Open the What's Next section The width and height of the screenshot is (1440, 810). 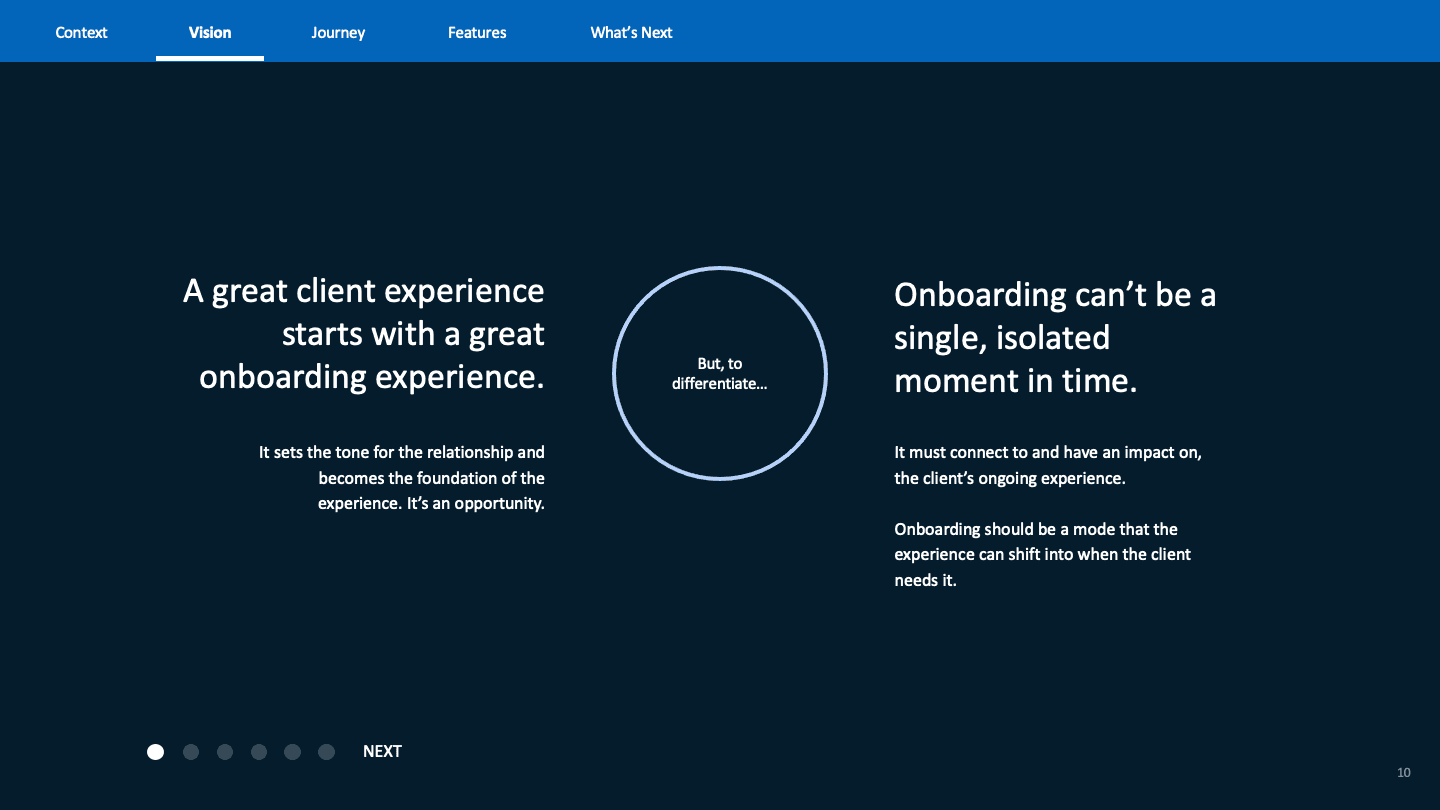[631, 32]
